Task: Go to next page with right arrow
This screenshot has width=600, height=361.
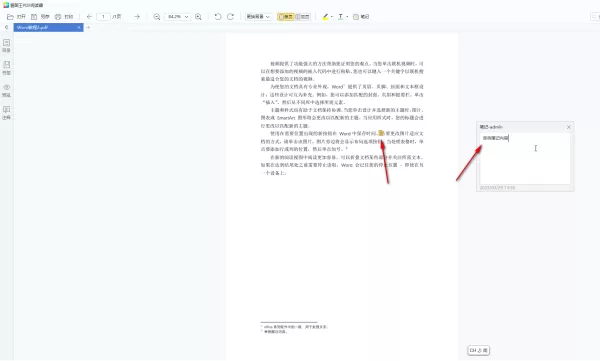Action: click(x=137, y=17)
